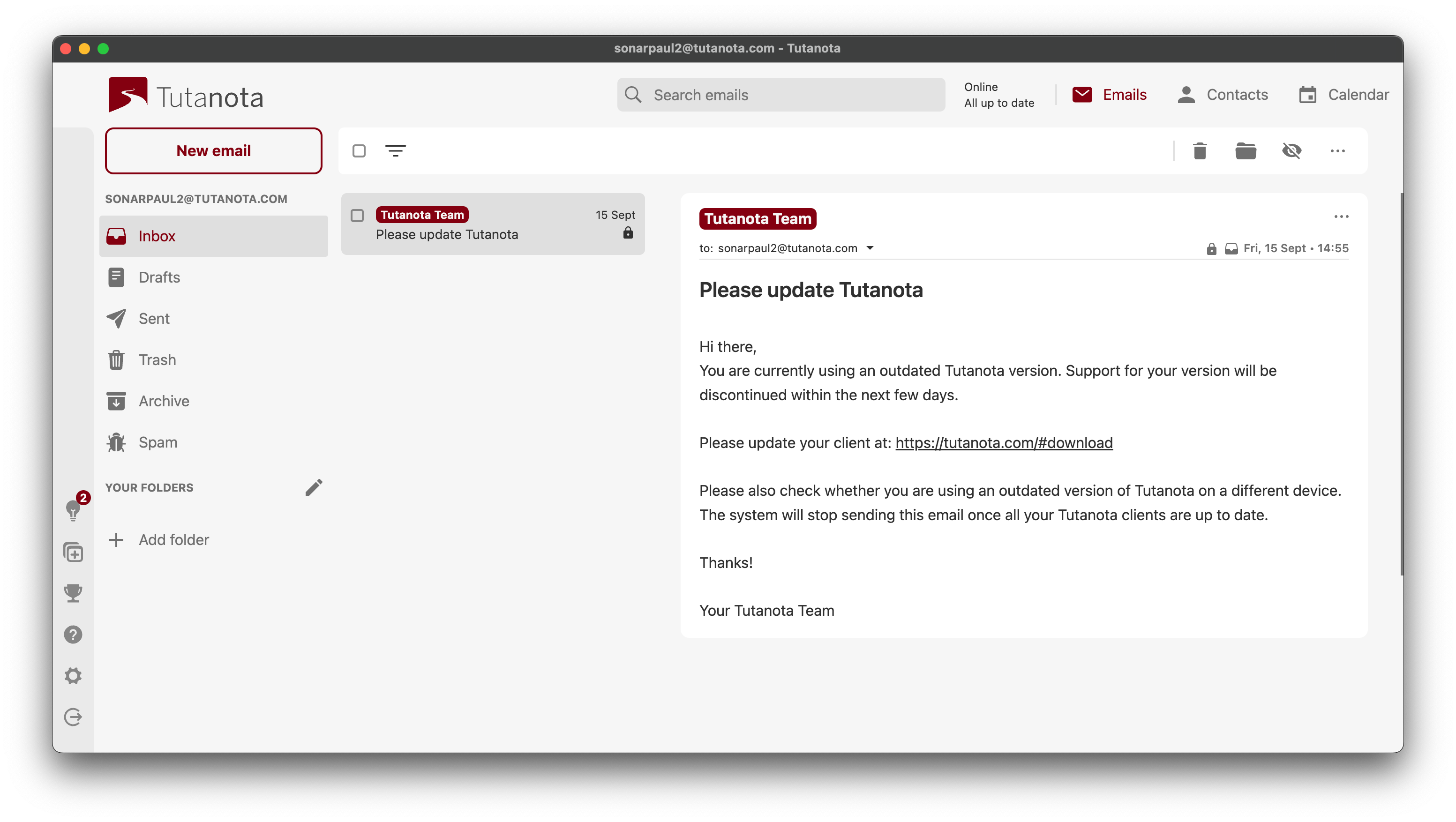The image size is (1456, 822).
Task: Click the trash delete icon in toolbar
Action: (1200, 151)
